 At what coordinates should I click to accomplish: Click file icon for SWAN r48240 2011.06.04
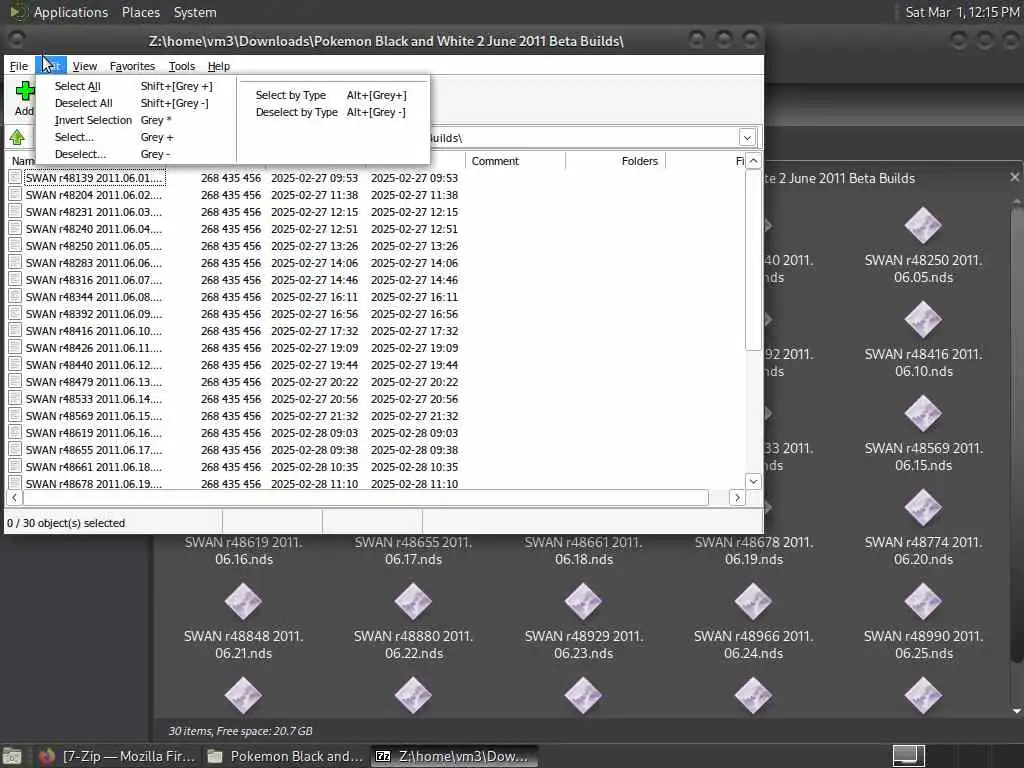click(15, 229)
